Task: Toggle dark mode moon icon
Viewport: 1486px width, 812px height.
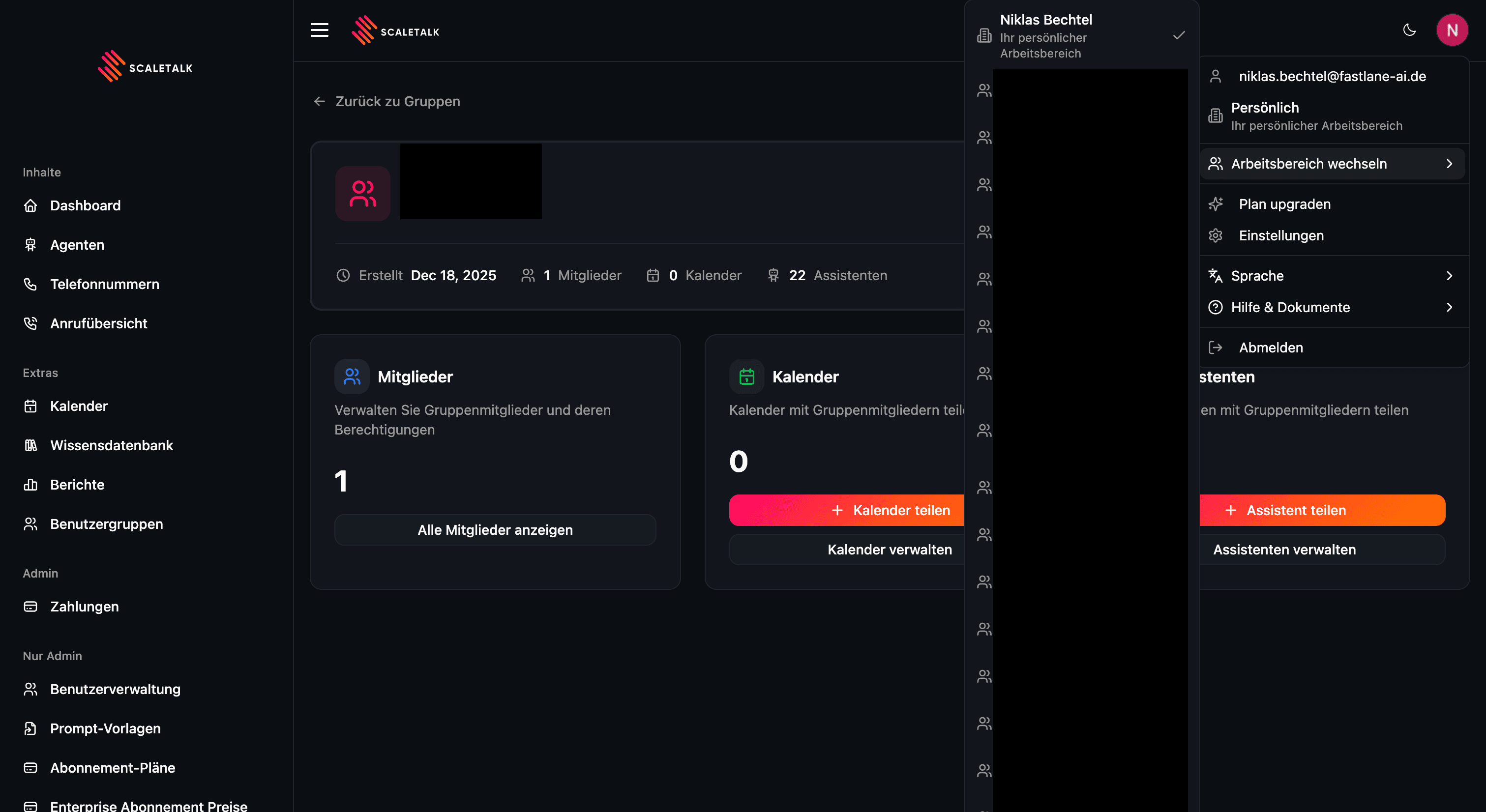Action: 1409,30
